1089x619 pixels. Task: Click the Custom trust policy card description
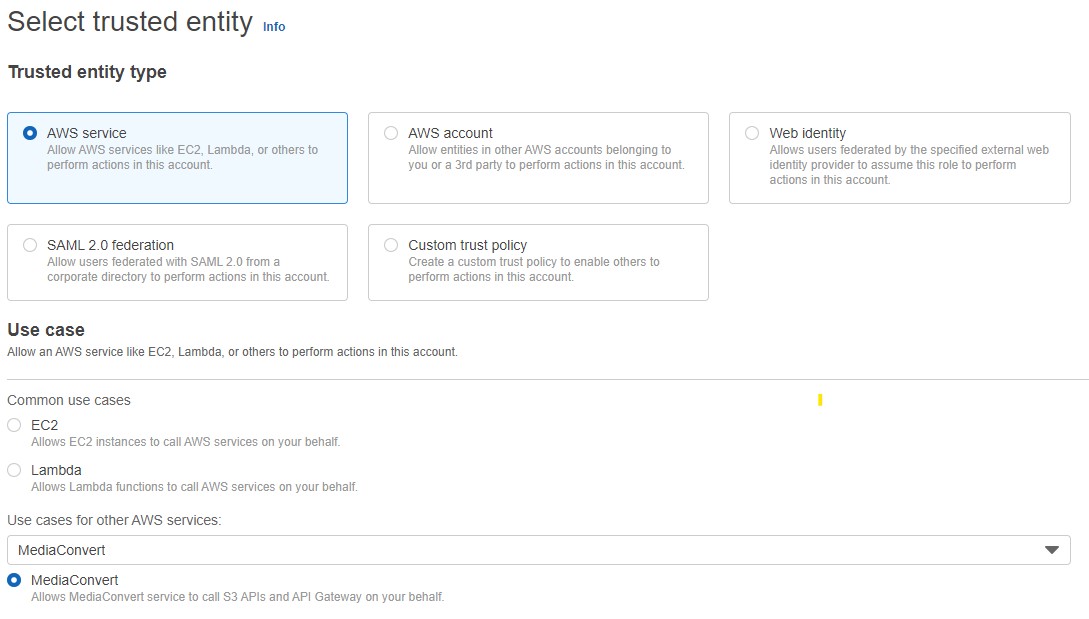(x=533, y=270)
